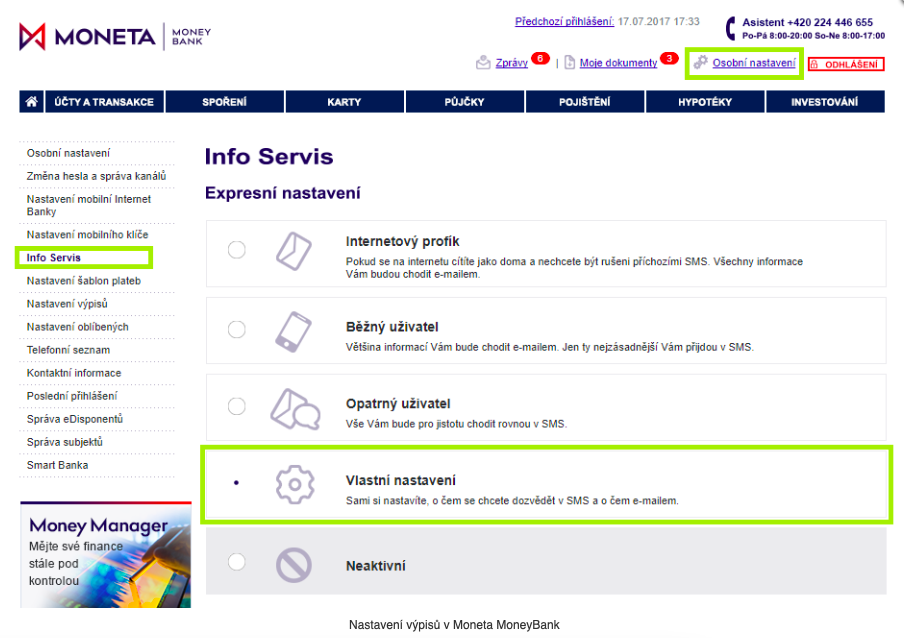Open Správa eDisponentů
904x638 pixels.
(74, 419)
